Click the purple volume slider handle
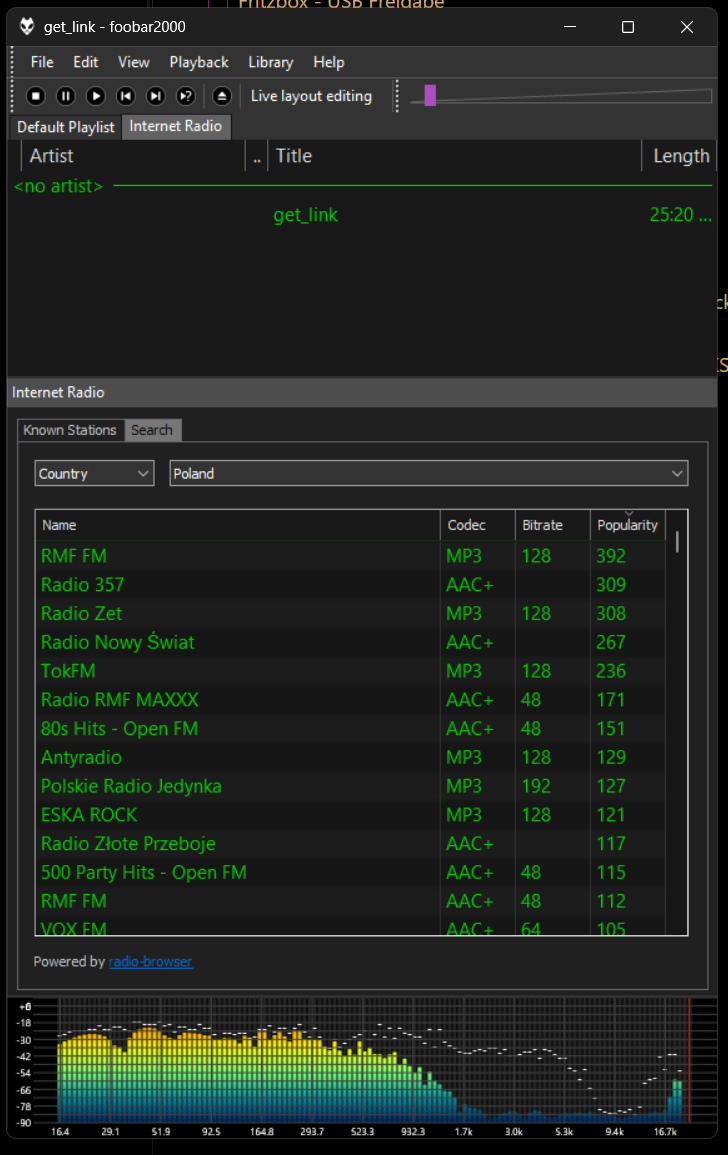728x1155 pixels. (x=430, y=96)
